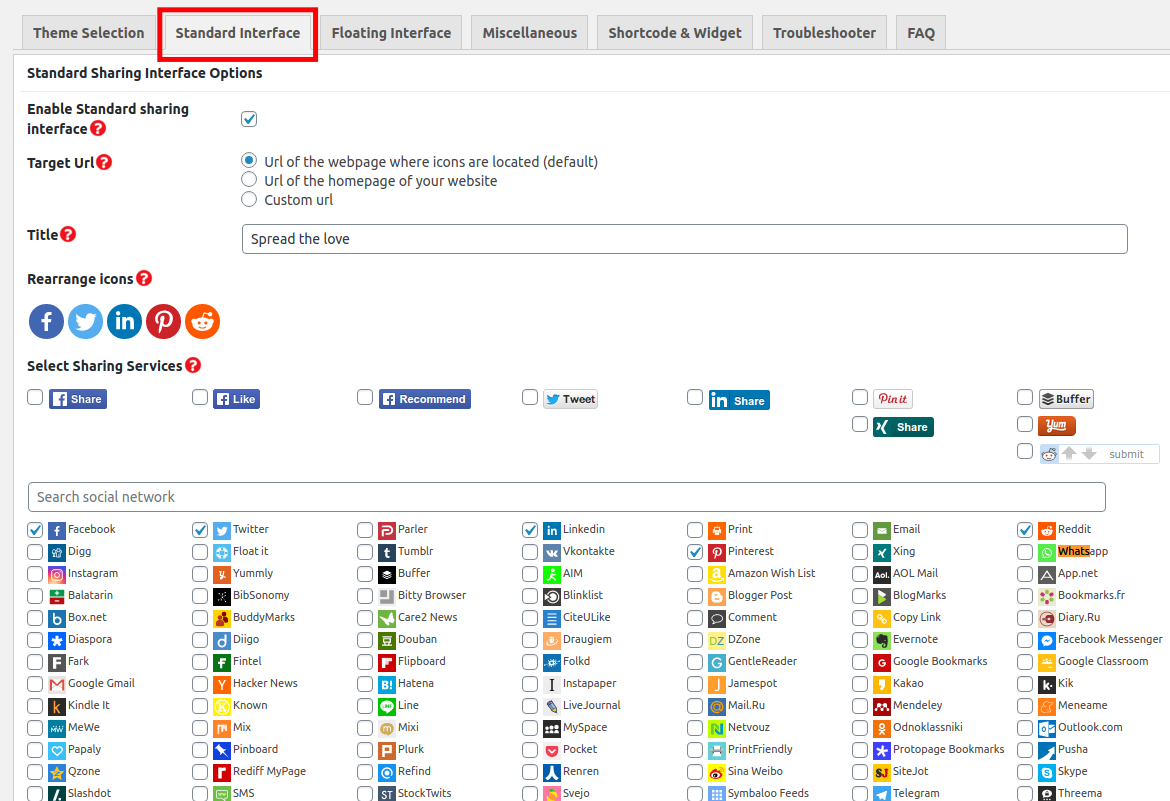Click the Facebook Messenger icon in services list
Screen dimensions: 1170x801
pyautogui.click(x=1047, y=641)
